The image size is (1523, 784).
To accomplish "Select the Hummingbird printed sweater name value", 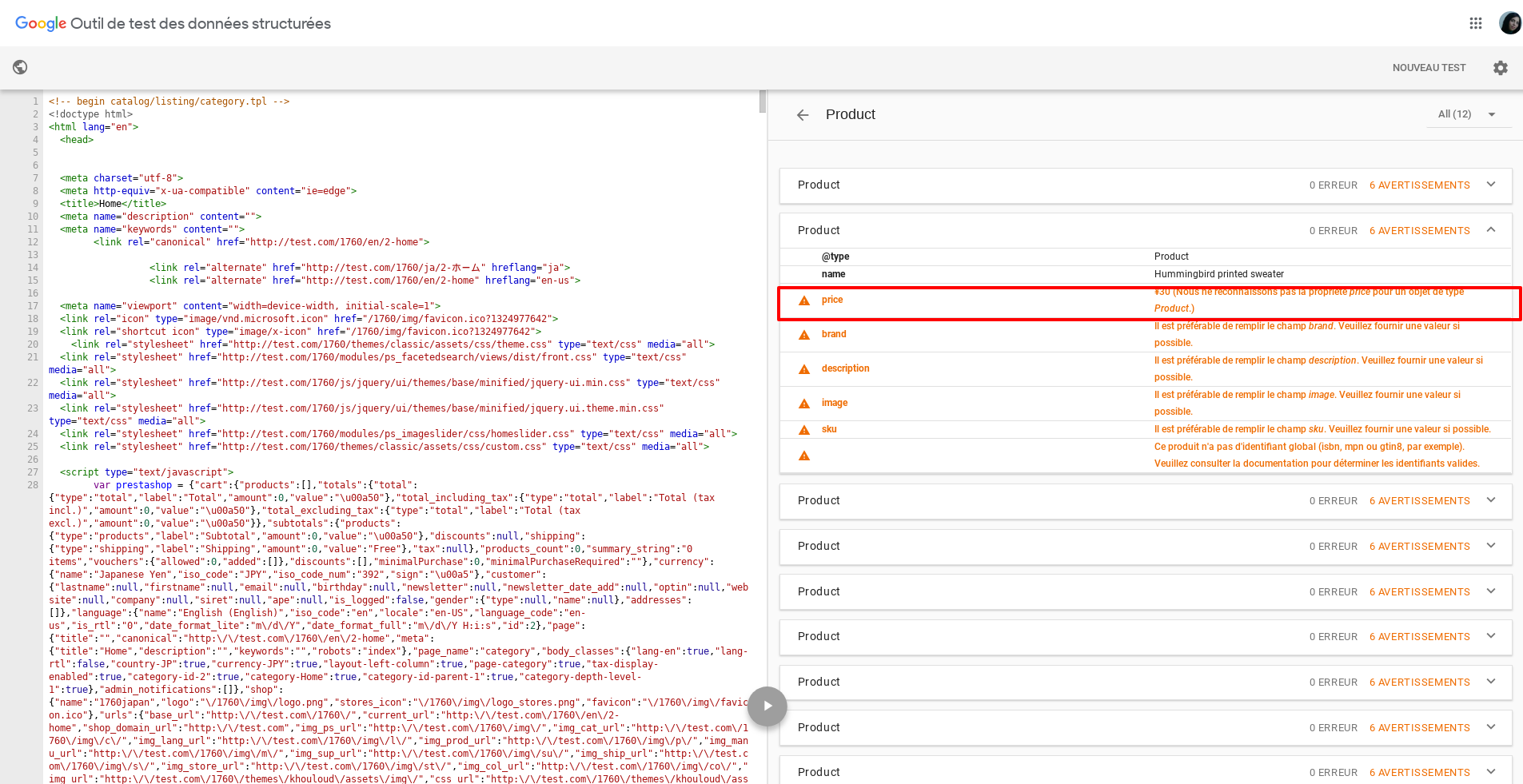I will (x=1218, y=274).
